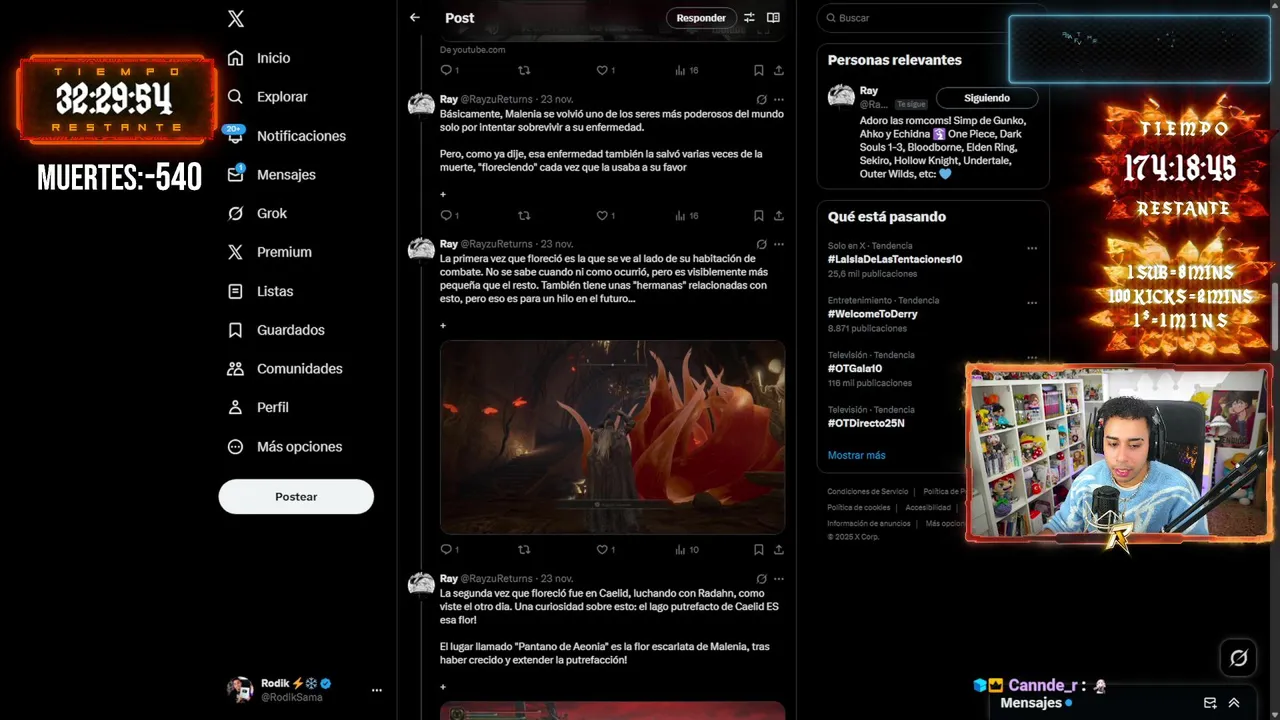This screenshot has height=720, width=1280.
Task: Expand the plus under 'hilo en el futuro' tweet
Action: (x=443, y=325)
